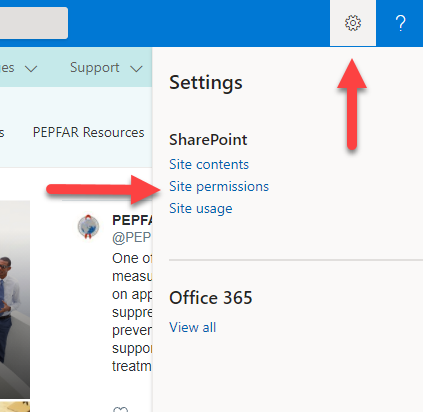
Task: Open the Support navigation menu label
Action: tap(95, 68)
